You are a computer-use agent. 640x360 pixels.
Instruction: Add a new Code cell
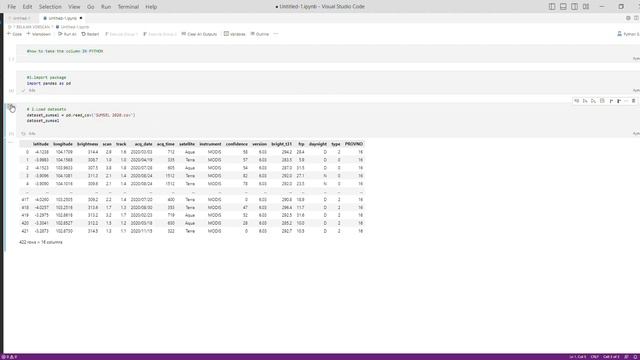click(x=14, y=34)
